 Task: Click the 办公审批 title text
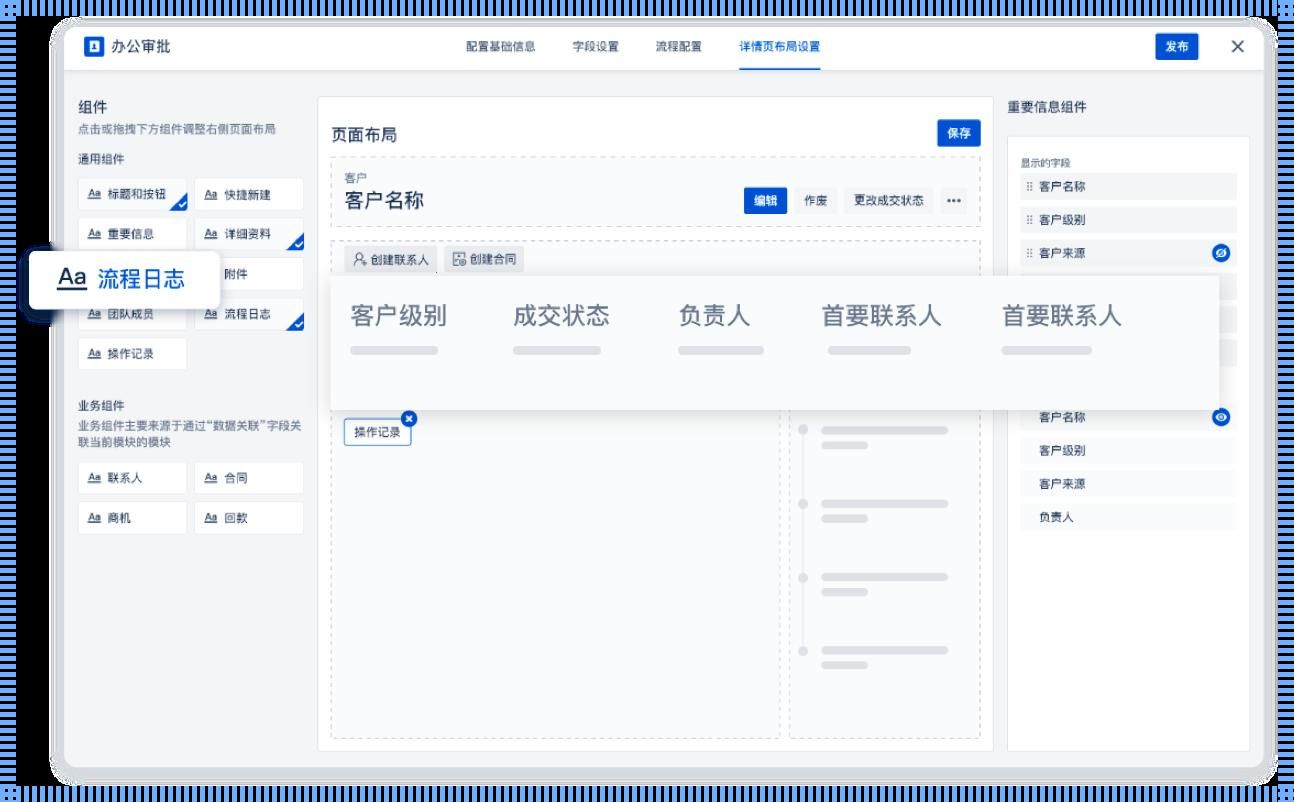[x=141, y=46]
